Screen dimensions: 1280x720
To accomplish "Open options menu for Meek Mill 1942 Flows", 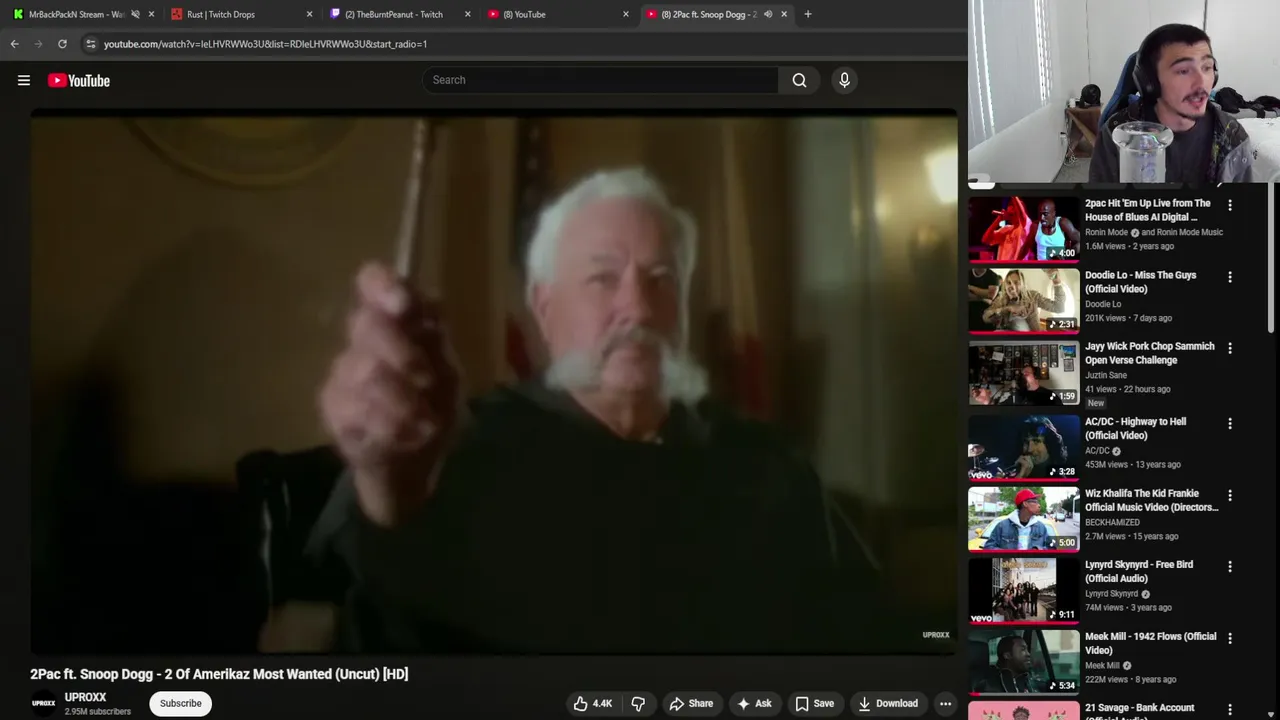I will click(1230, 638).
